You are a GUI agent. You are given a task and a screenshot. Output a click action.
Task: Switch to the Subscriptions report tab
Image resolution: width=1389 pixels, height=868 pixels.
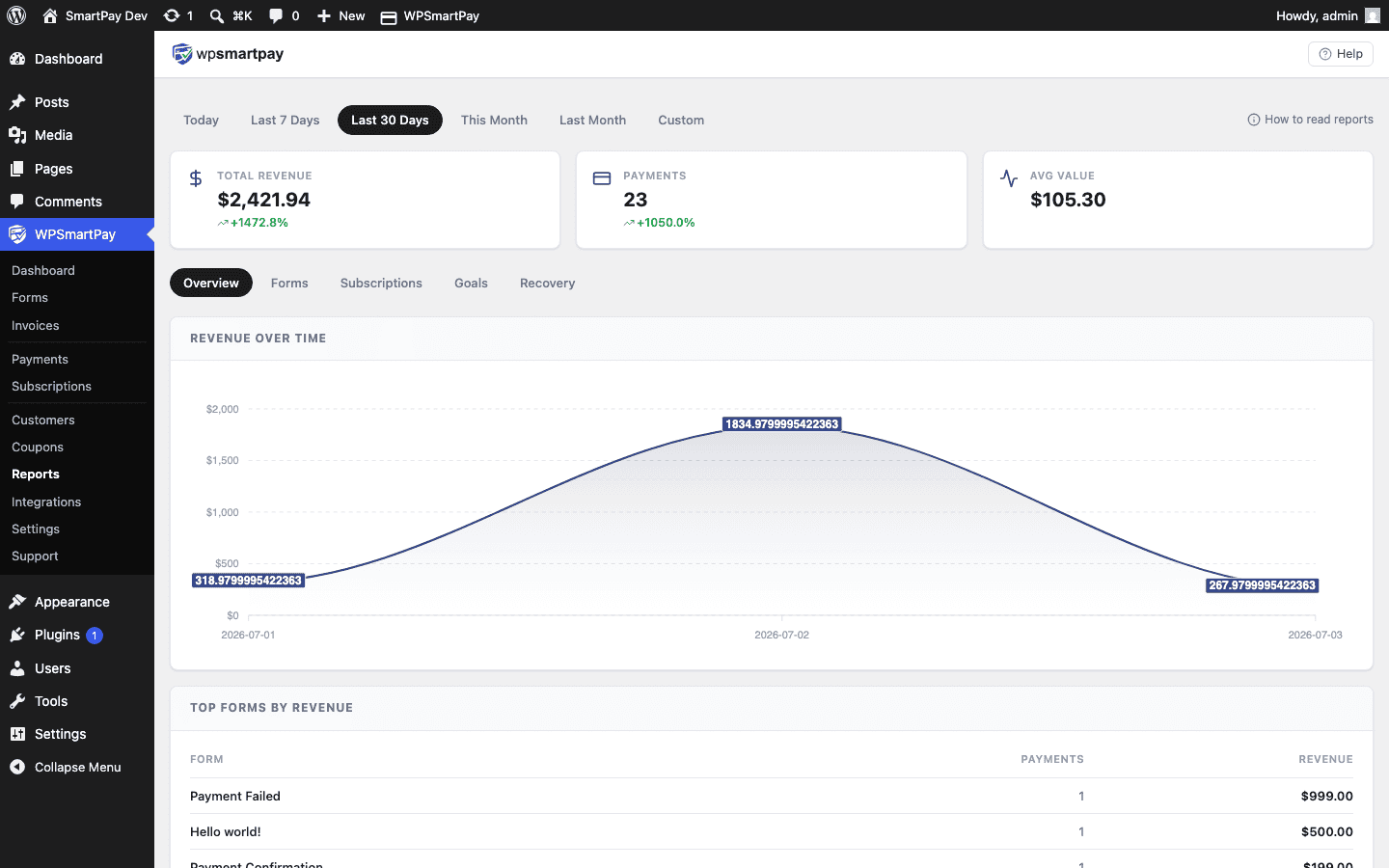pos(381,283)
